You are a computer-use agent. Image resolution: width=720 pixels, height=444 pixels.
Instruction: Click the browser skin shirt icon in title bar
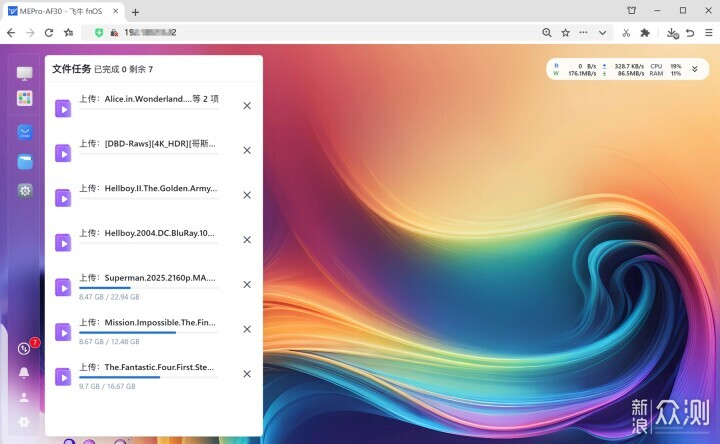point(632,11)
